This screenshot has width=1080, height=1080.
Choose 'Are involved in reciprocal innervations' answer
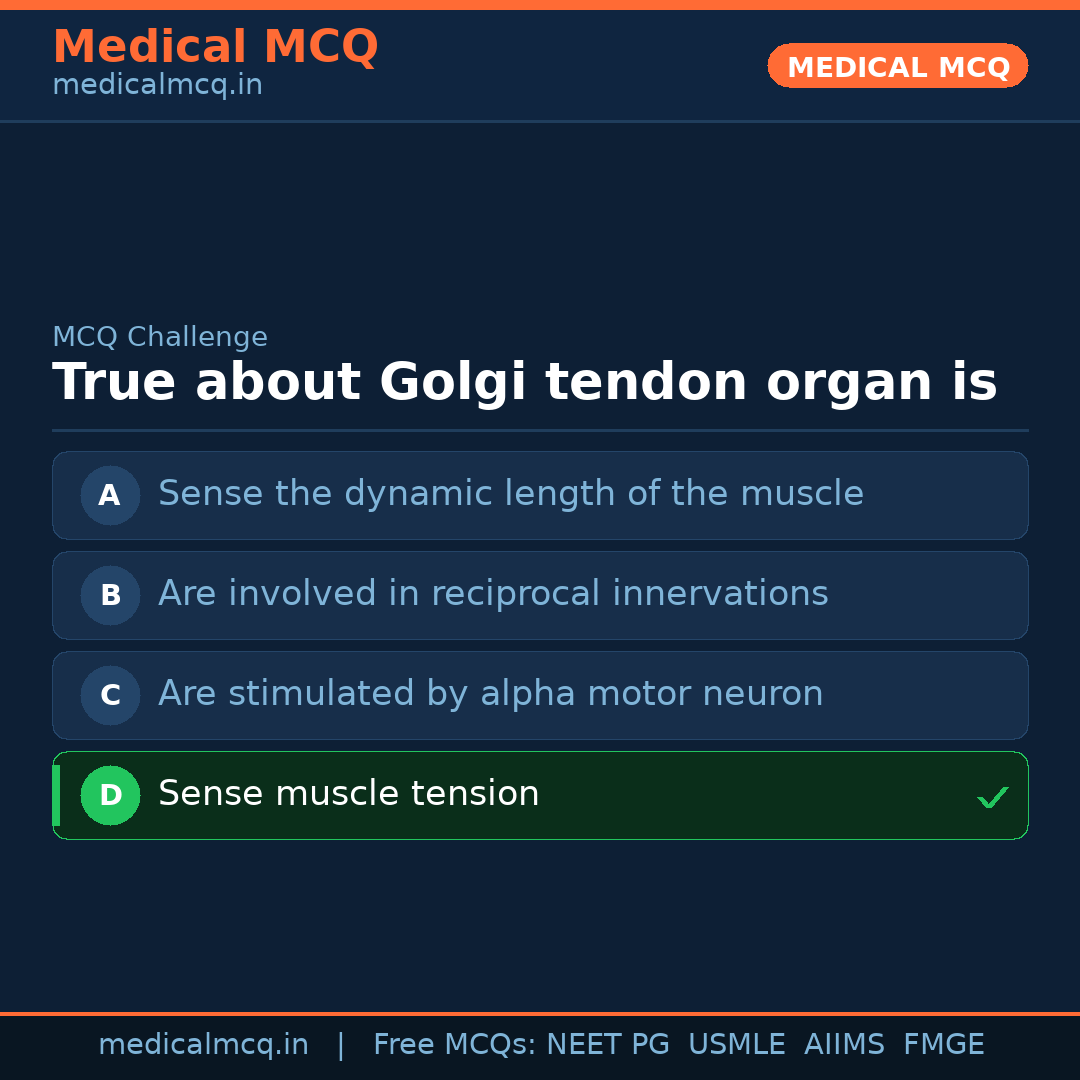[493, 594]
